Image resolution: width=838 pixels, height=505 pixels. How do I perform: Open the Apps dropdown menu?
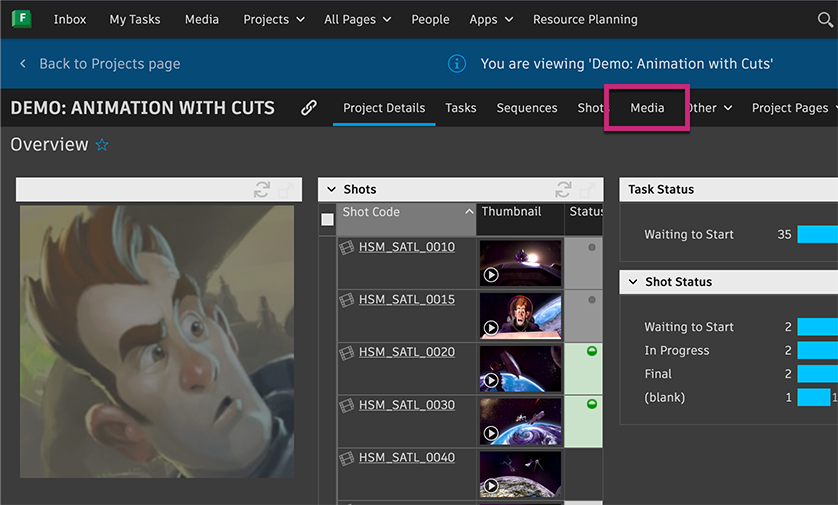[x=491, y=20]
